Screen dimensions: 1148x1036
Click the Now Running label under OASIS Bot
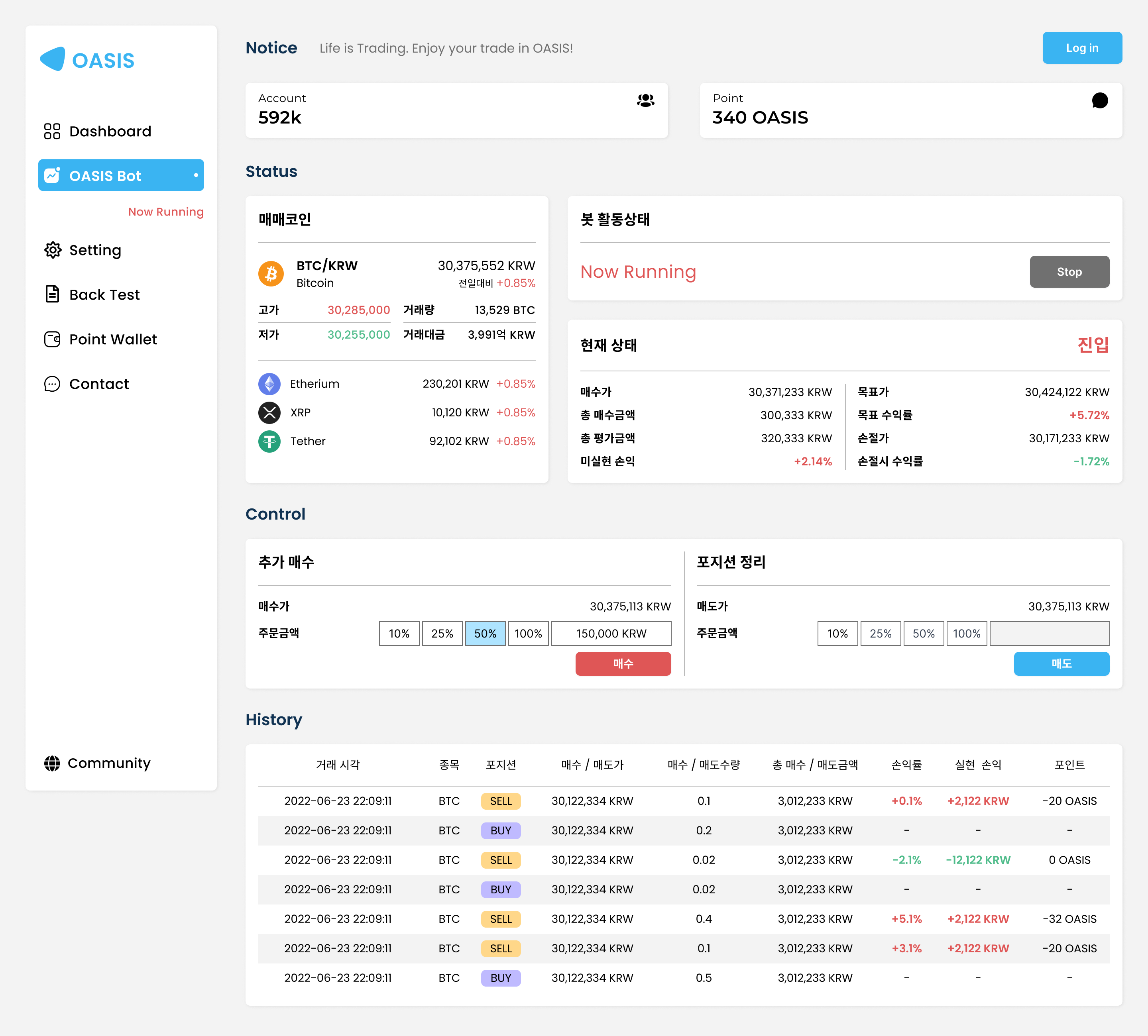(x=166, y=212)
